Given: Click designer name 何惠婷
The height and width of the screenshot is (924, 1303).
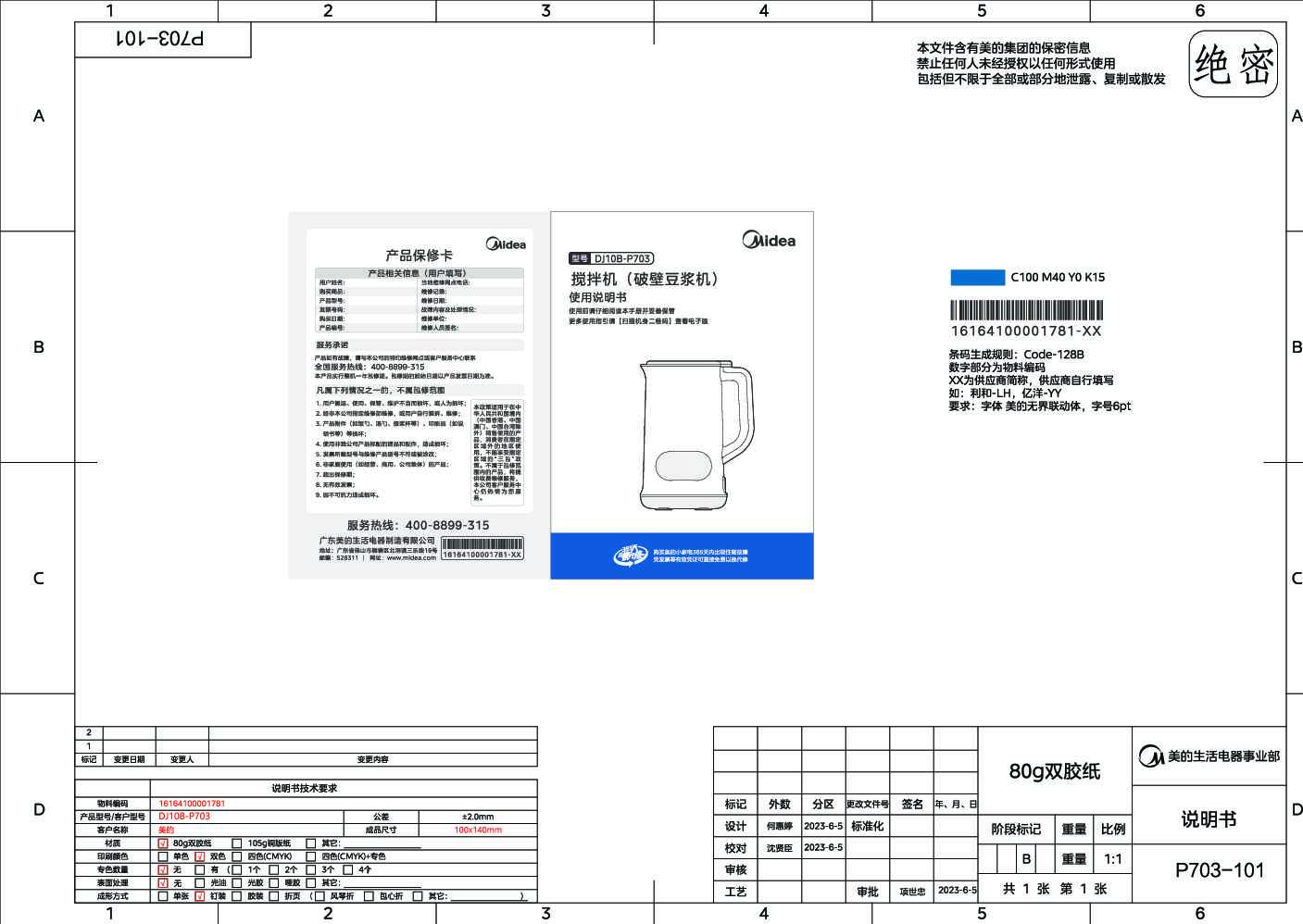Looking at the screenshot, I should click(780, 826).
